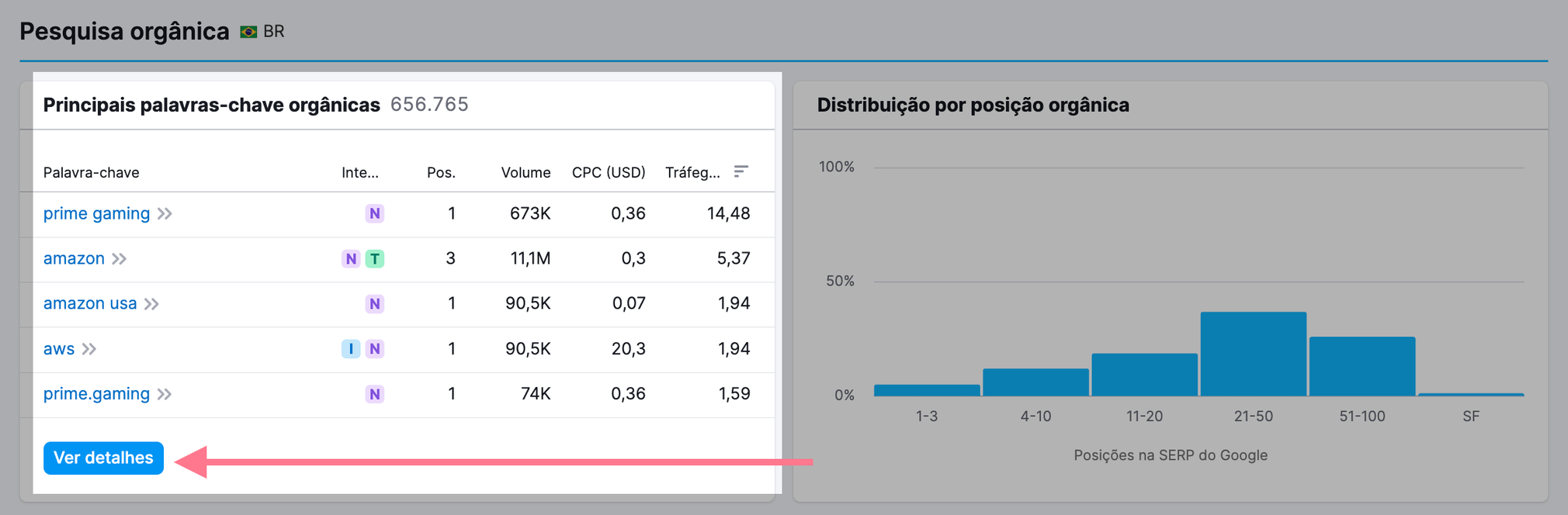Click T intent badge in amazon row
The image size is (1568, 515).
click(x=375, y=258)
